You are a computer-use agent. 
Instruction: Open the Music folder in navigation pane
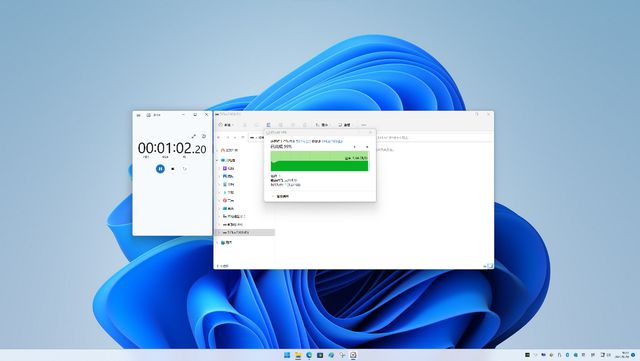pyautogui.click(x=228, y=200)
